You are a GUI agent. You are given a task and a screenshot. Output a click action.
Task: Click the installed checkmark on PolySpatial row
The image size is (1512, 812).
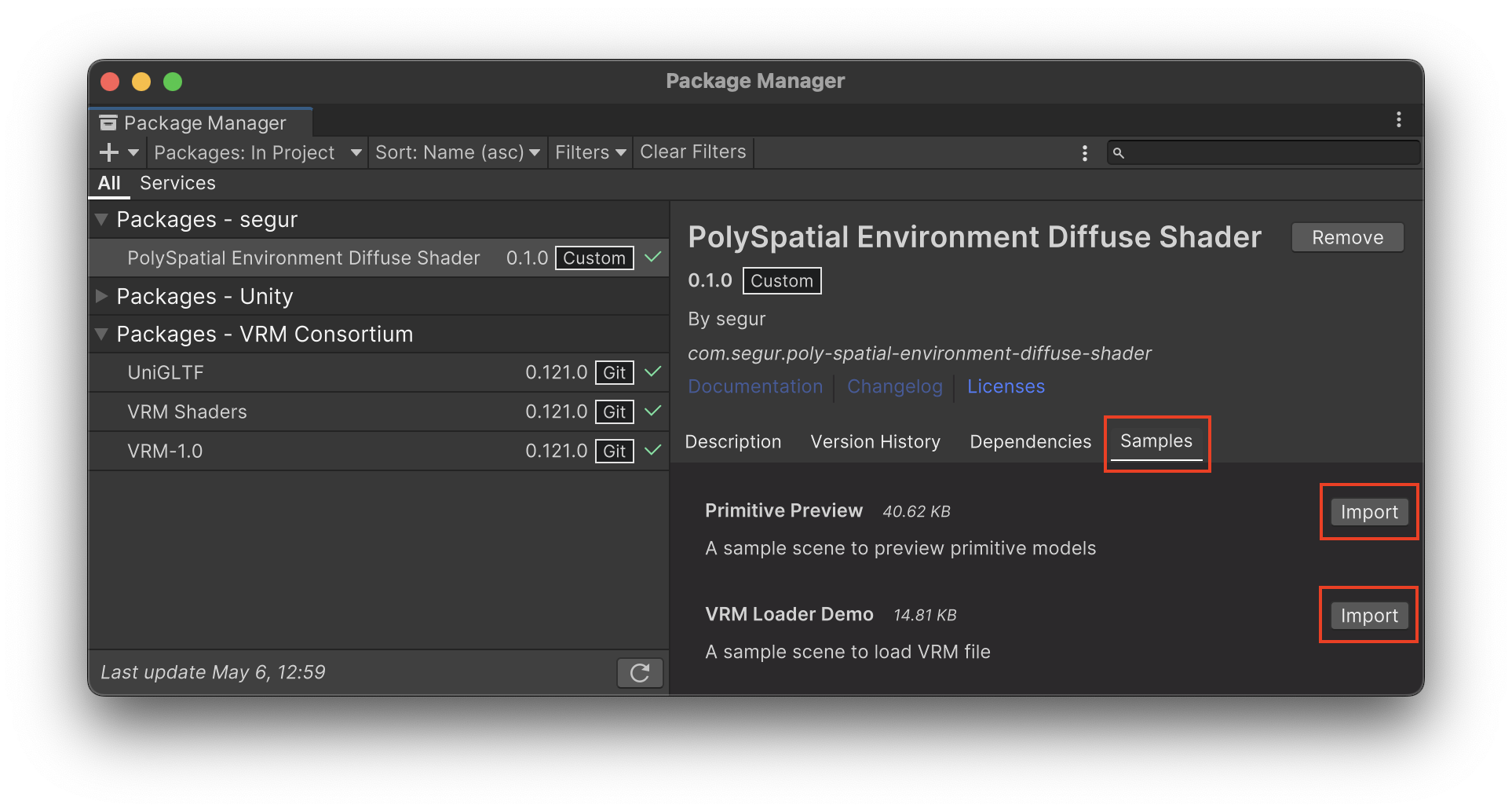point(653,257)
